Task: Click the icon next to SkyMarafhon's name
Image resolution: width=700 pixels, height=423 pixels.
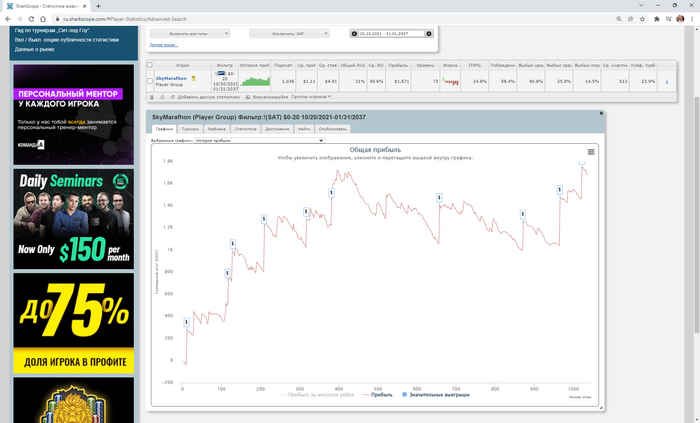Action: [x=194, y=79]
